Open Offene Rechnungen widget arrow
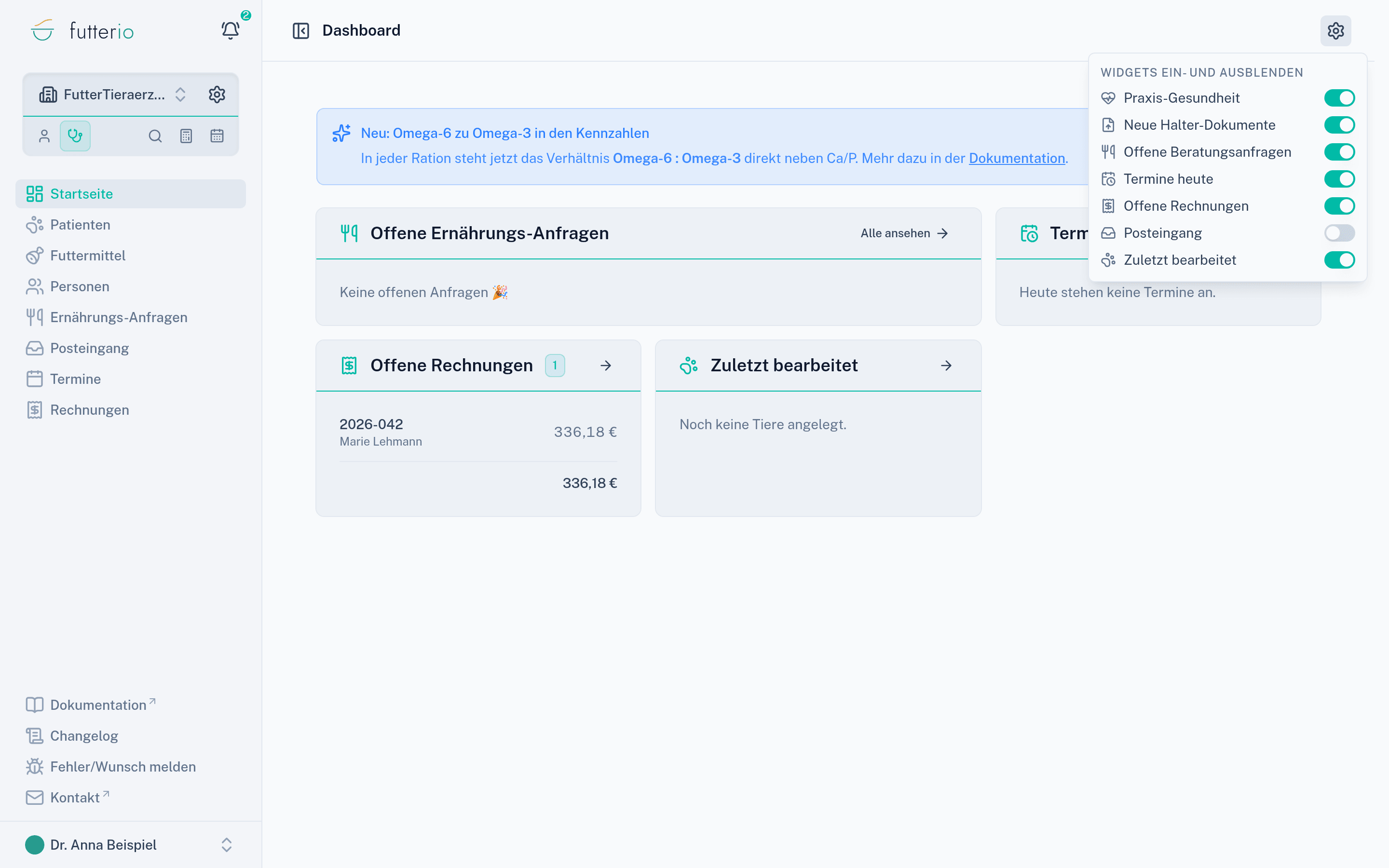 [606, 366]
